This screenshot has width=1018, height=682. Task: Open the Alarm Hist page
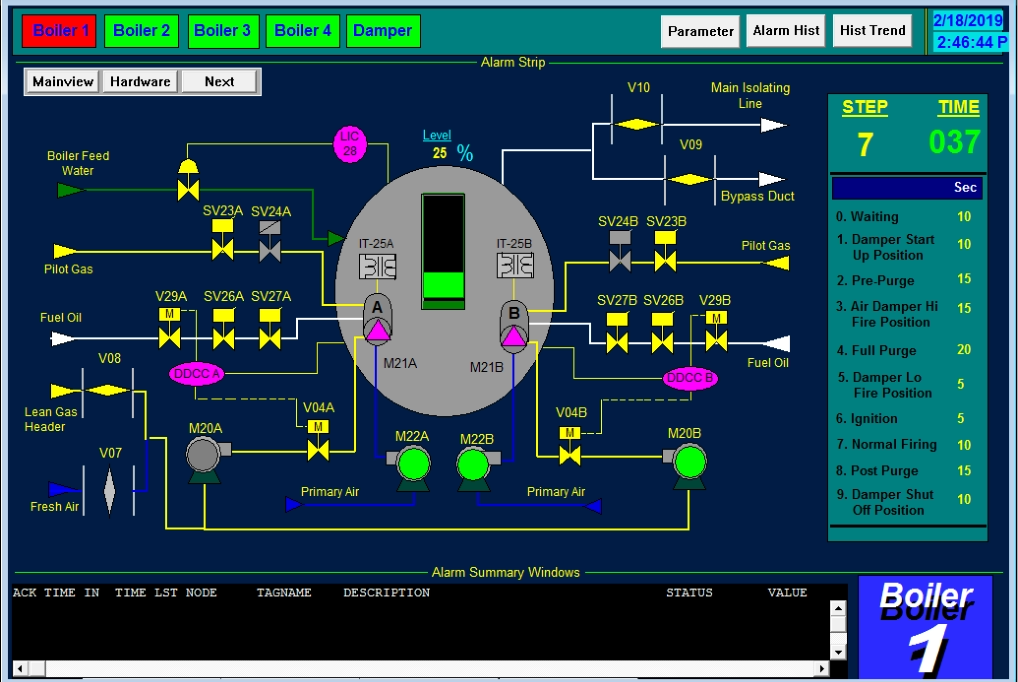click(786, 31)
